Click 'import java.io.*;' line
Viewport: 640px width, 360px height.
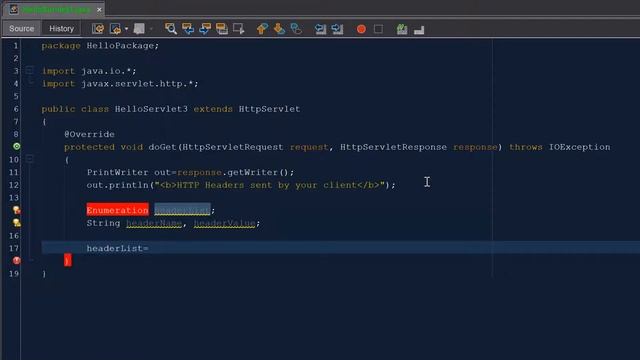click(x=89, y=71)
